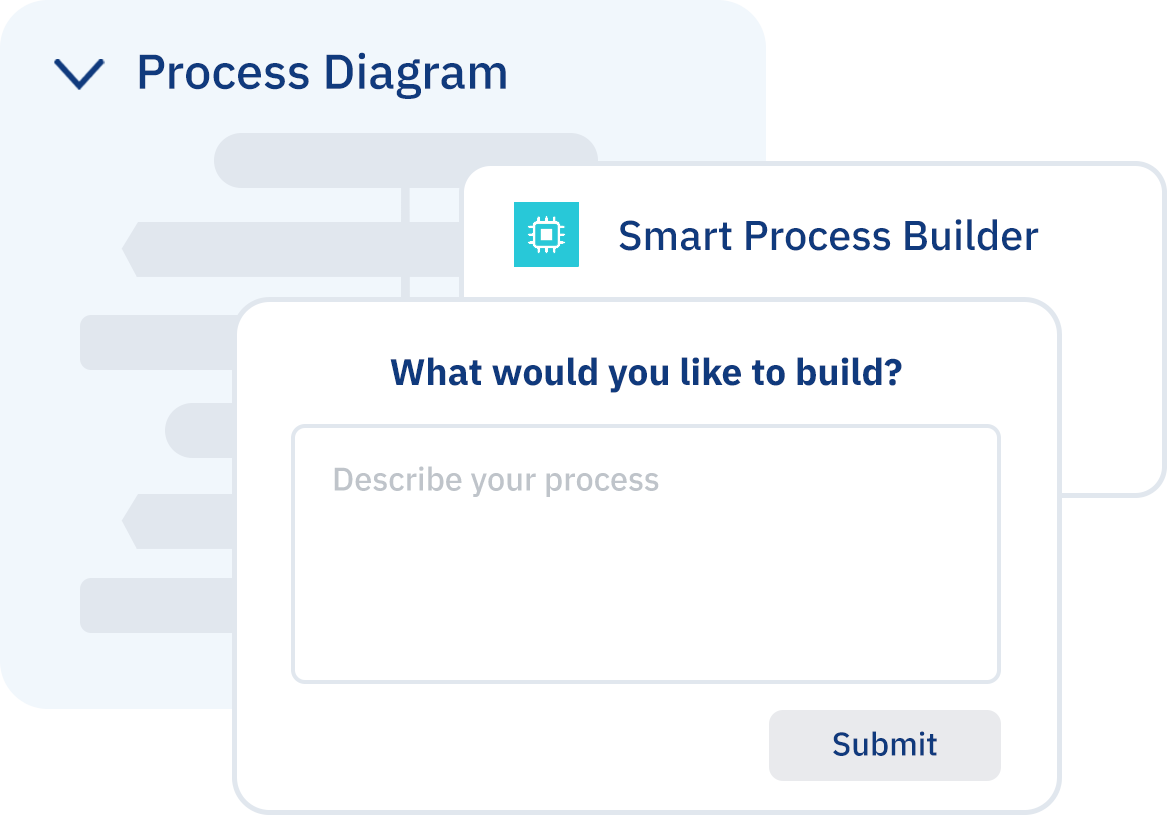This screenshot has width=1167, height=815.
Task: Click the Smart Process Builder chip icon
Action: (546, 235)
